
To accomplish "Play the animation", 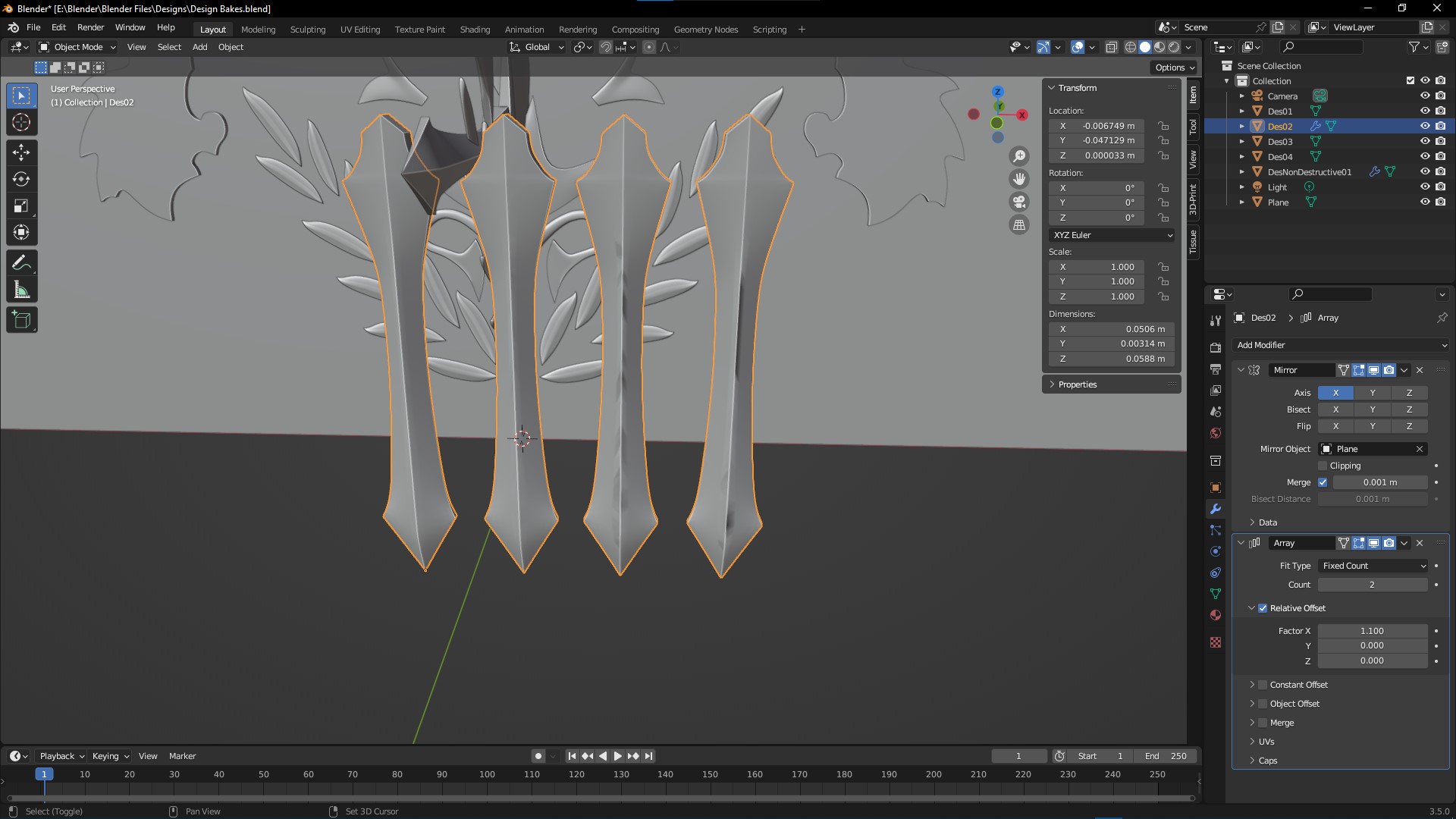I will click(x=617, y=756).
